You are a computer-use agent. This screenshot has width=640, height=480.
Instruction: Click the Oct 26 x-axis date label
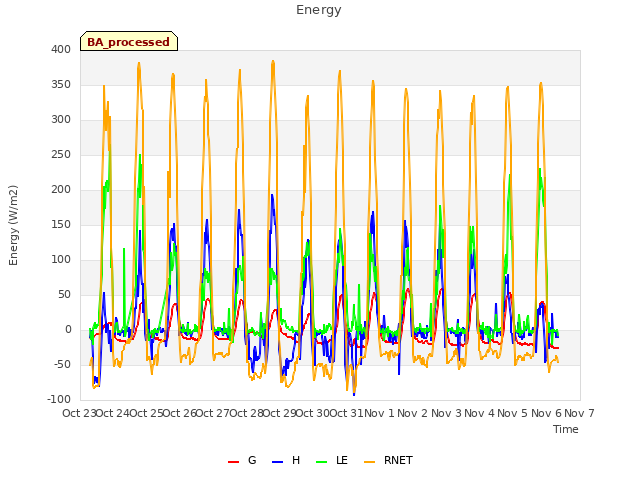[180, 413]
